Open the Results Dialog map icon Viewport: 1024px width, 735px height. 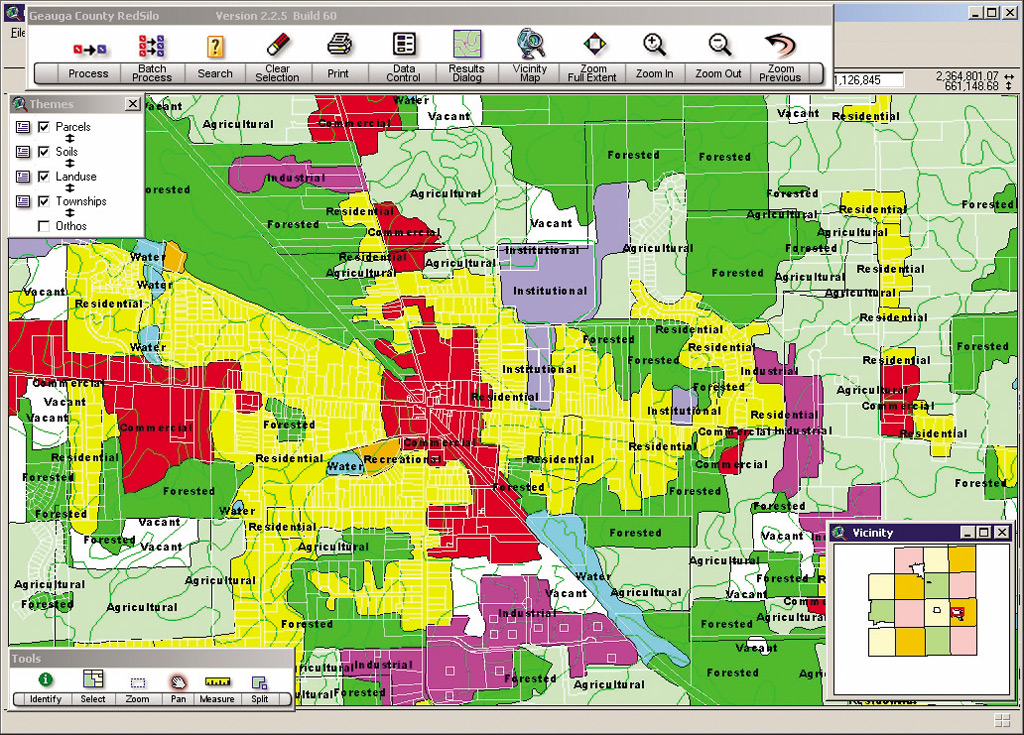(x=467, y=44)
